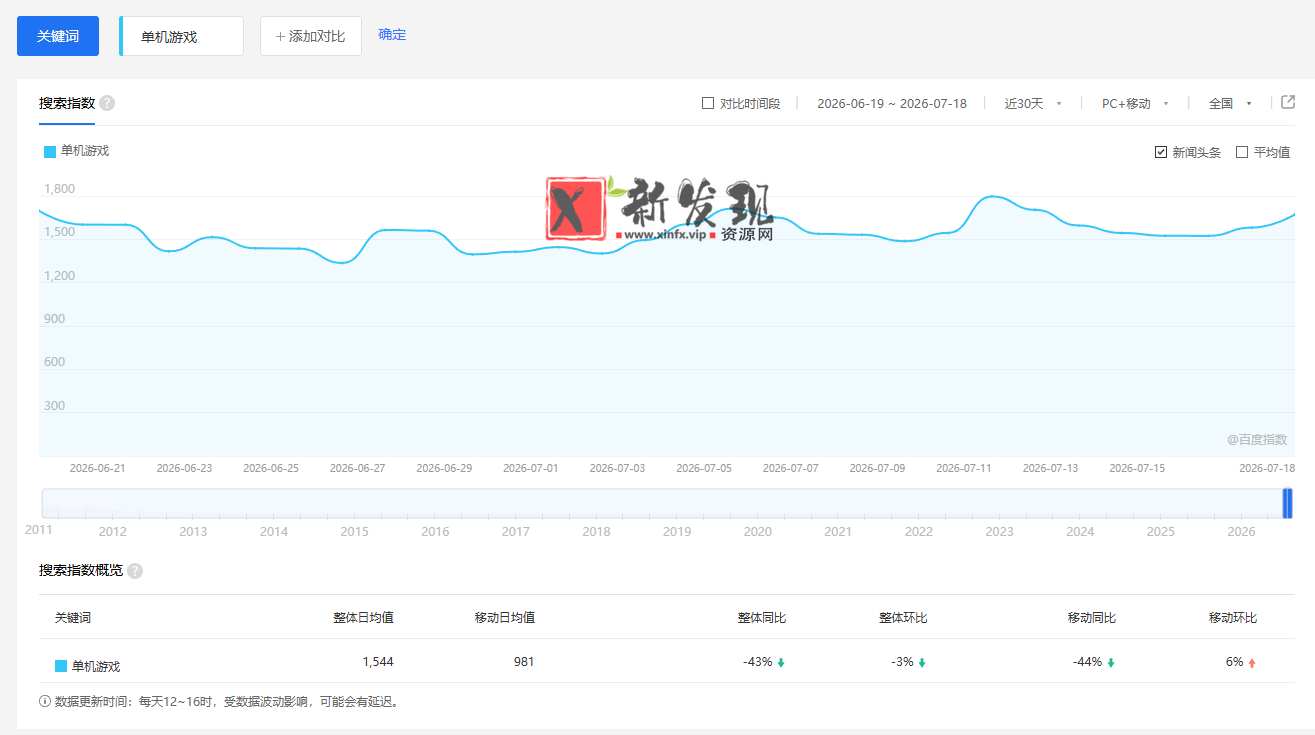The width and height of the screenshot is (1315, 735).
Task: Click the 整体同比 down arrow indicator
Action: coord(781,662)
